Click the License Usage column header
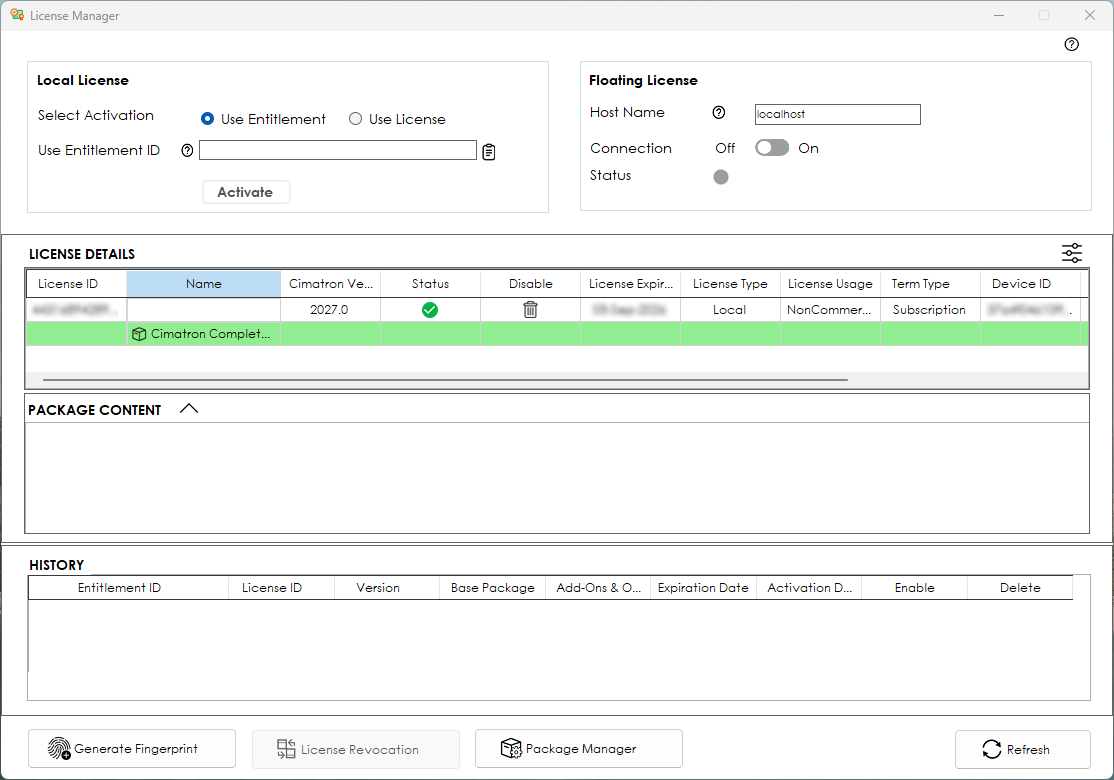Image resolution: width=1114 pixels, height=780 pixels. coord(830,283)
